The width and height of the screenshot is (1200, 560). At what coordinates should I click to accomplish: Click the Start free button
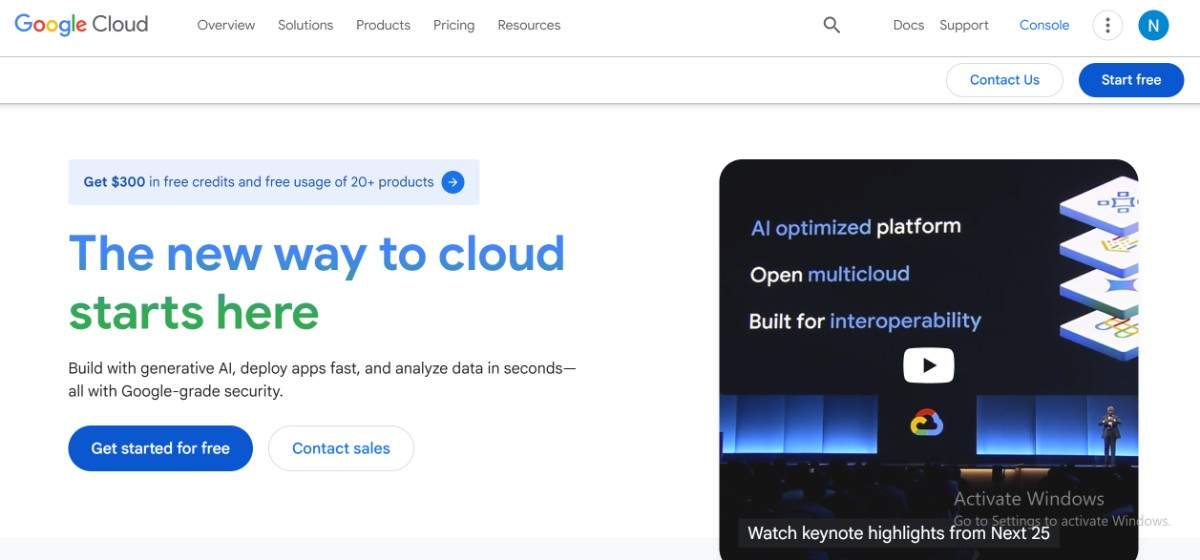1131,80
